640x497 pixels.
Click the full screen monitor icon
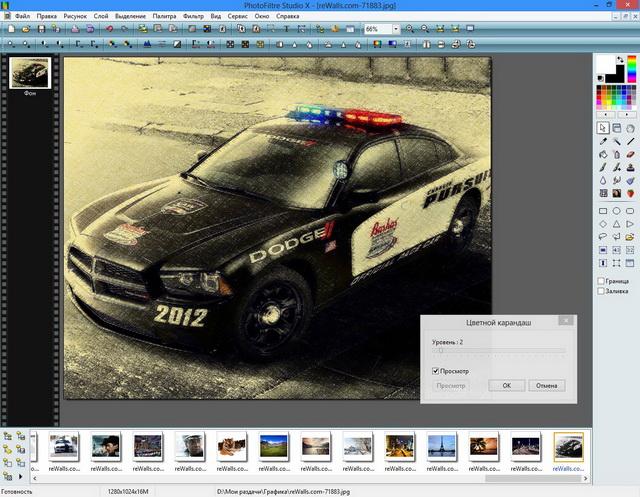[470, 29]
